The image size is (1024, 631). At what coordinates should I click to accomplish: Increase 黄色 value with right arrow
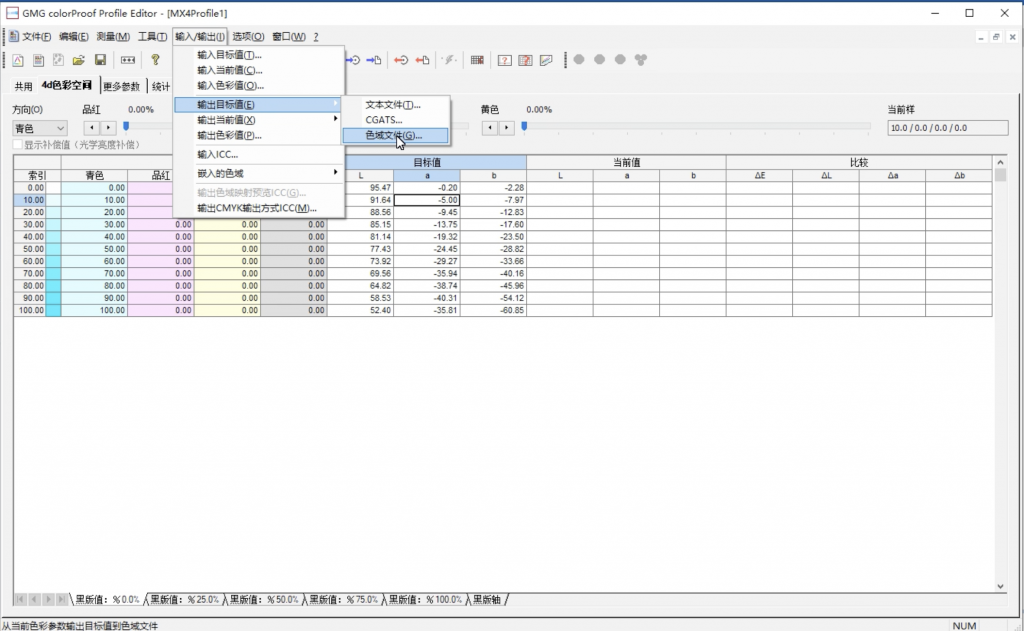[507, 128]
